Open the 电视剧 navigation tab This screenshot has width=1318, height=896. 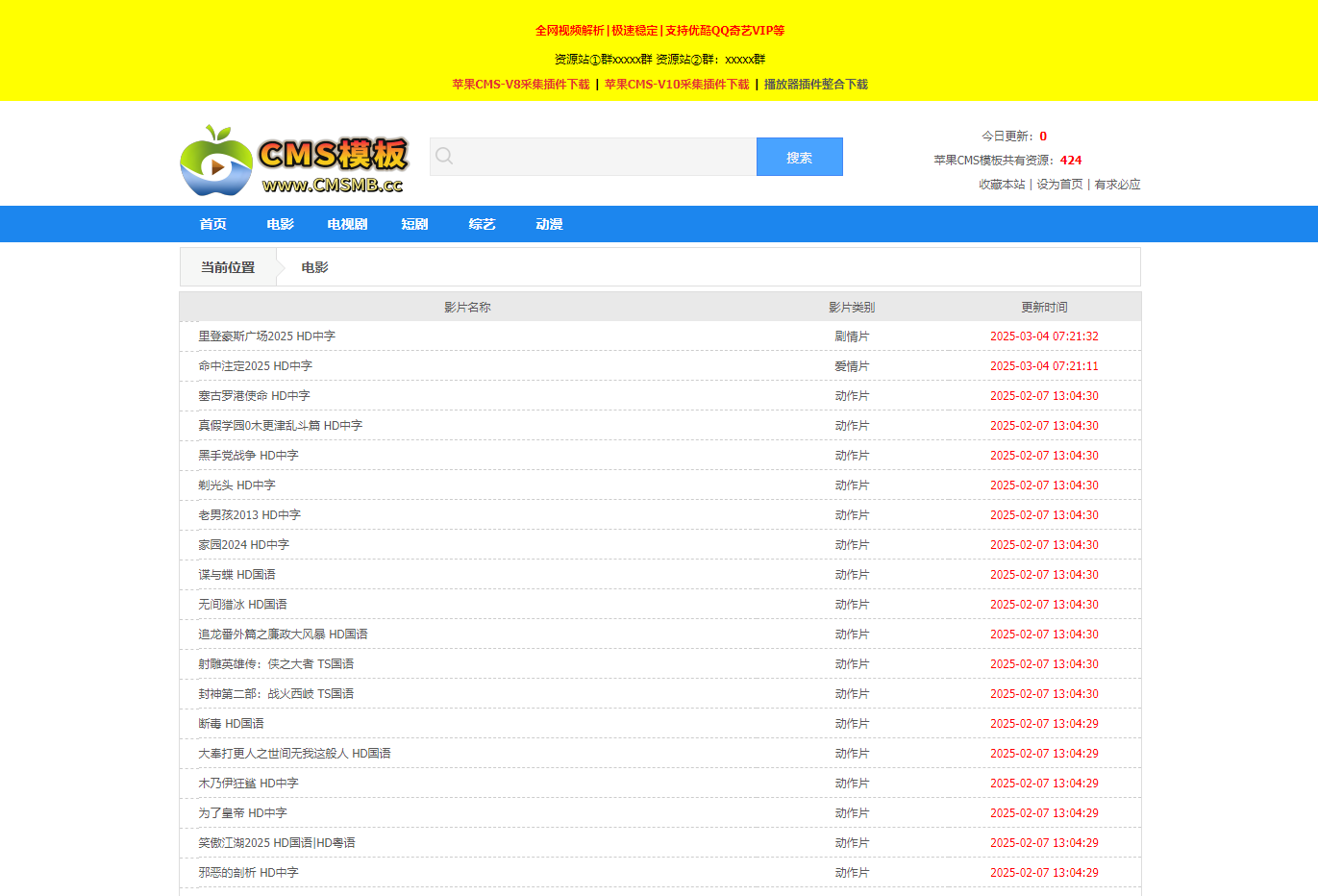[x=347, y=224]
